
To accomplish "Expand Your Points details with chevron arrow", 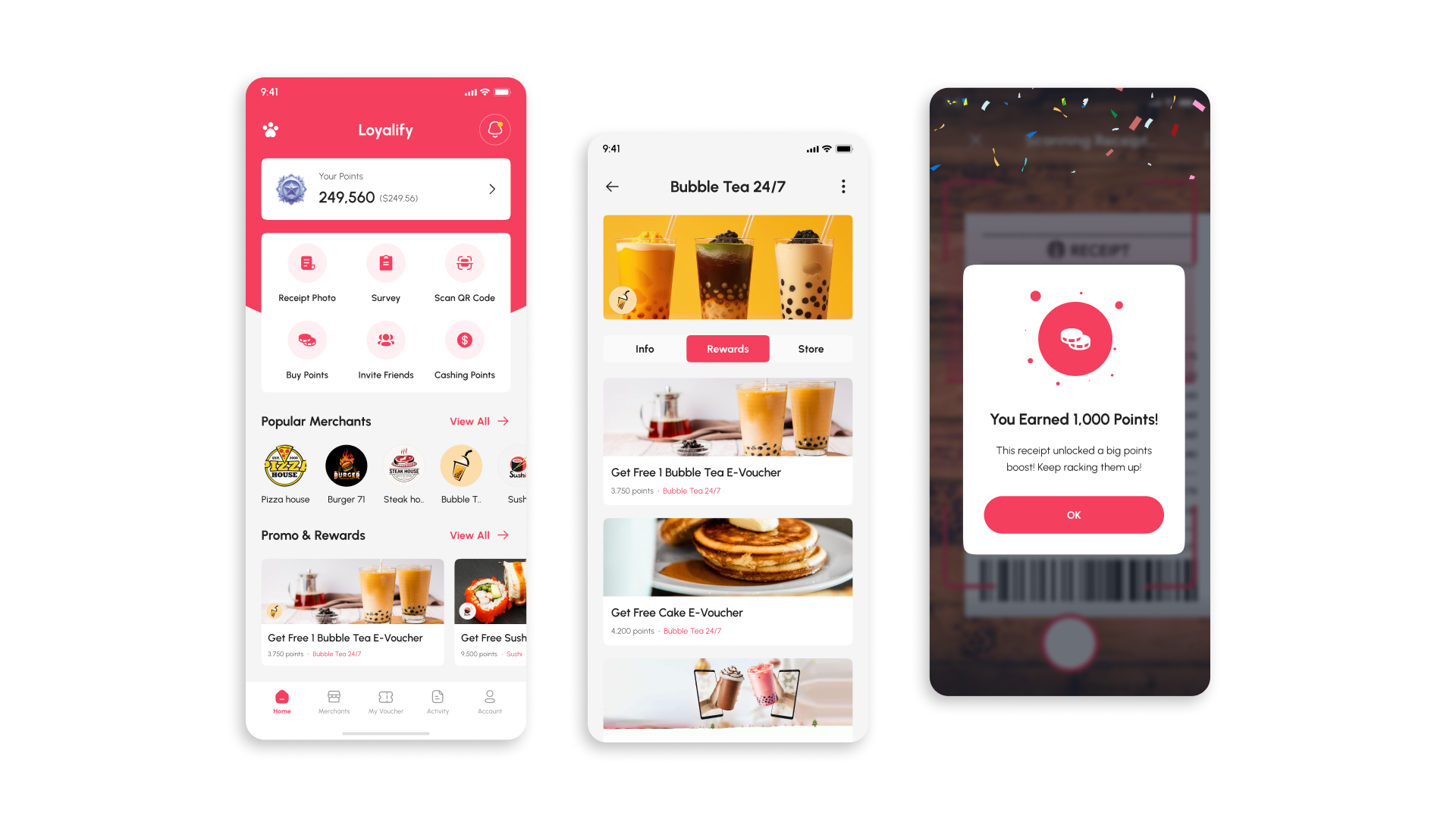I will [x=491, y=189].
